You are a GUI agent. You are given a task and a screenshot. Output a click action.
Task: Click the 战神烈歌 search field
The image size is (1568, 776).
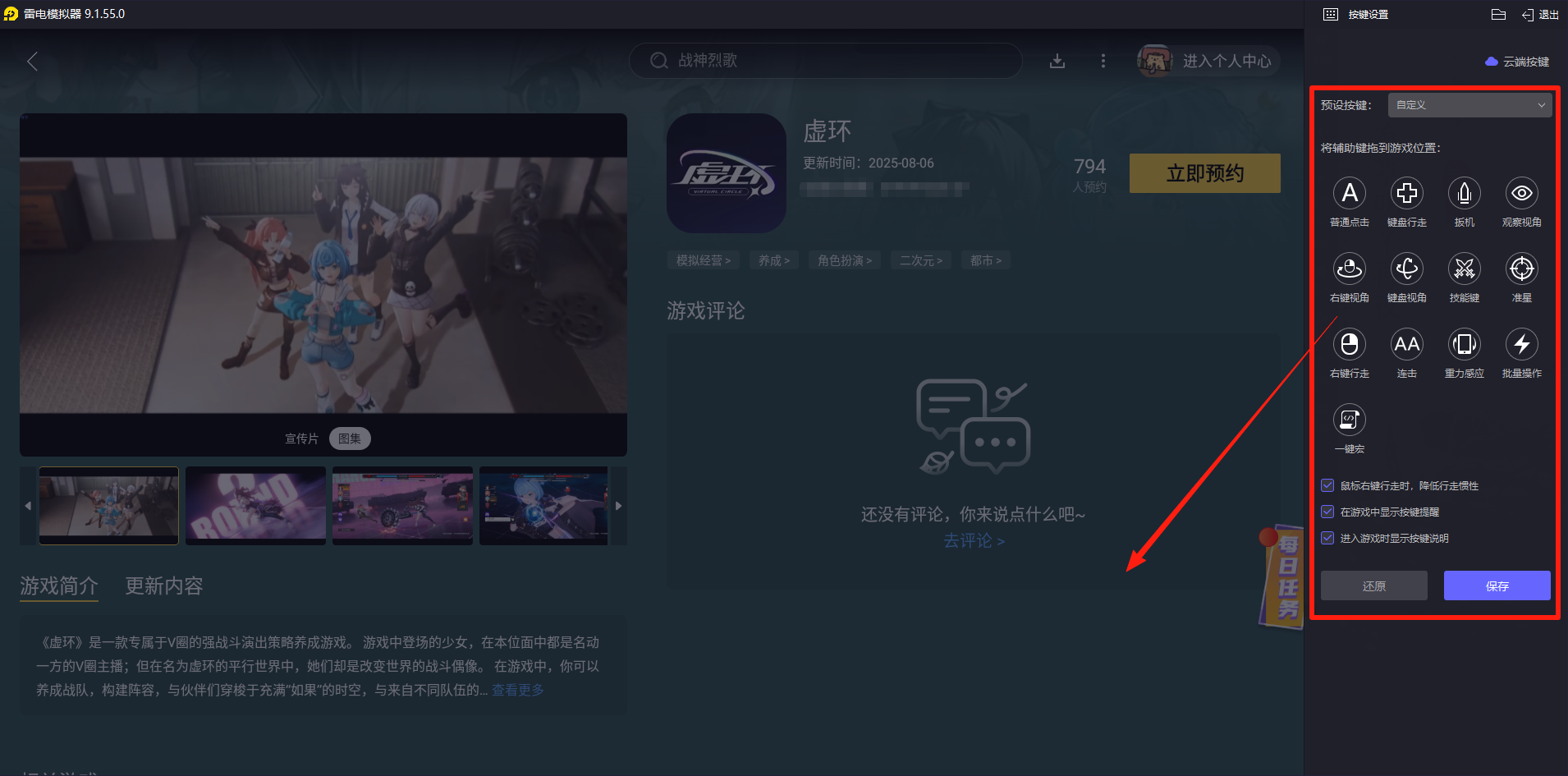825,61
